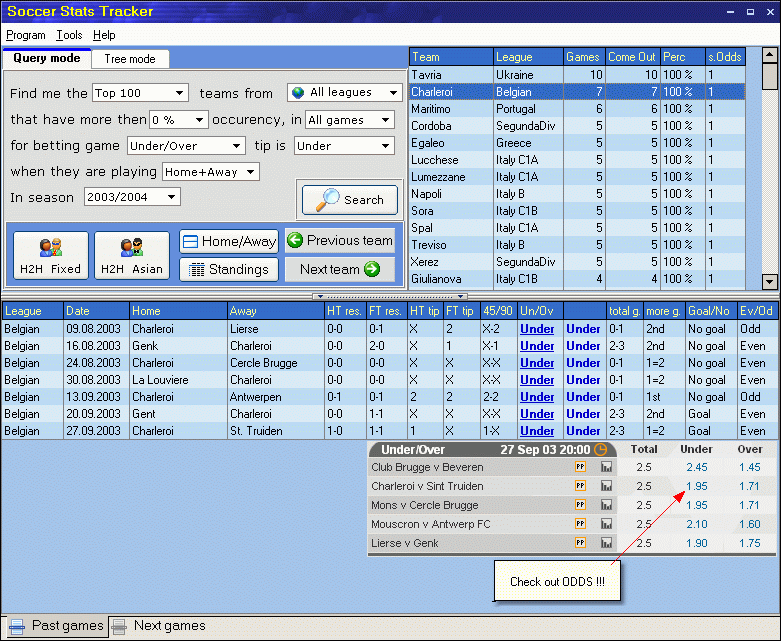This screenshot has width=781, height=641.
Task: Click the H2H Asian icon button
Action: tap(133, 255)
